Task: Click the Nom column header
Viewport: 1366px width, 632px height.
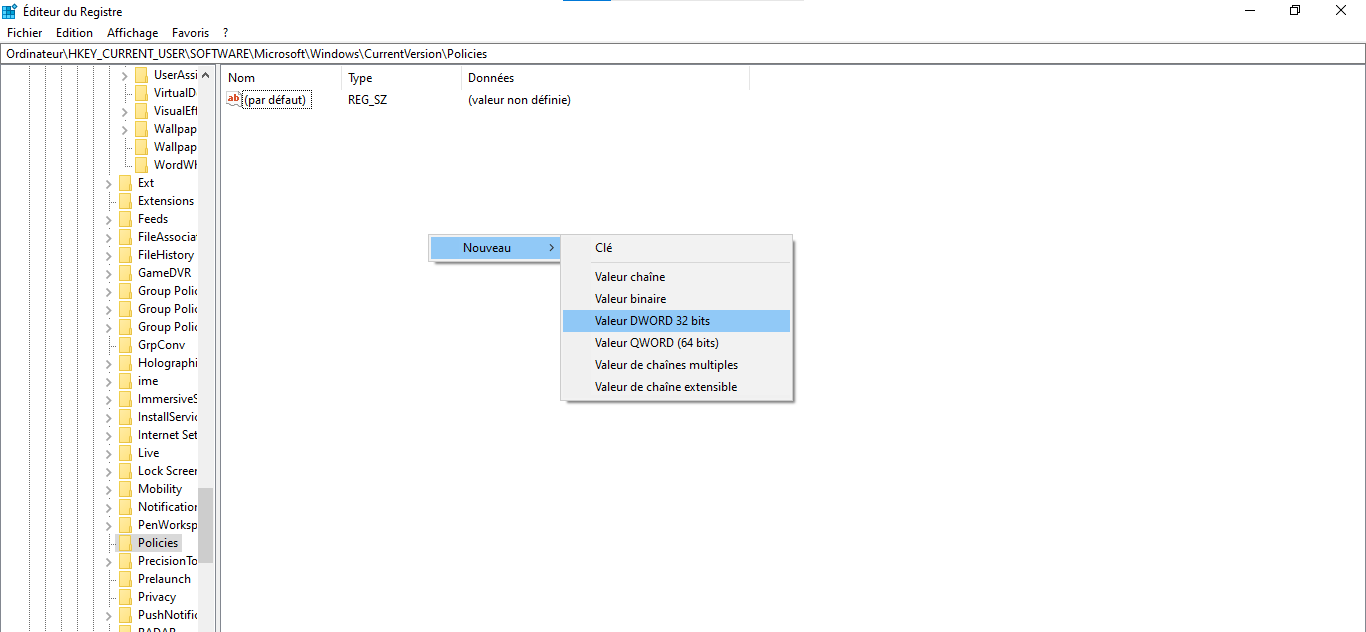Action: coord(241,77)
